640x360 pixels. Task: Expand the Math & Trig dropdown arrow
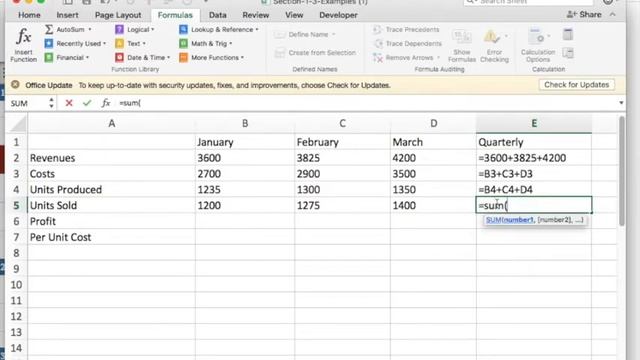tap(231, 44)
